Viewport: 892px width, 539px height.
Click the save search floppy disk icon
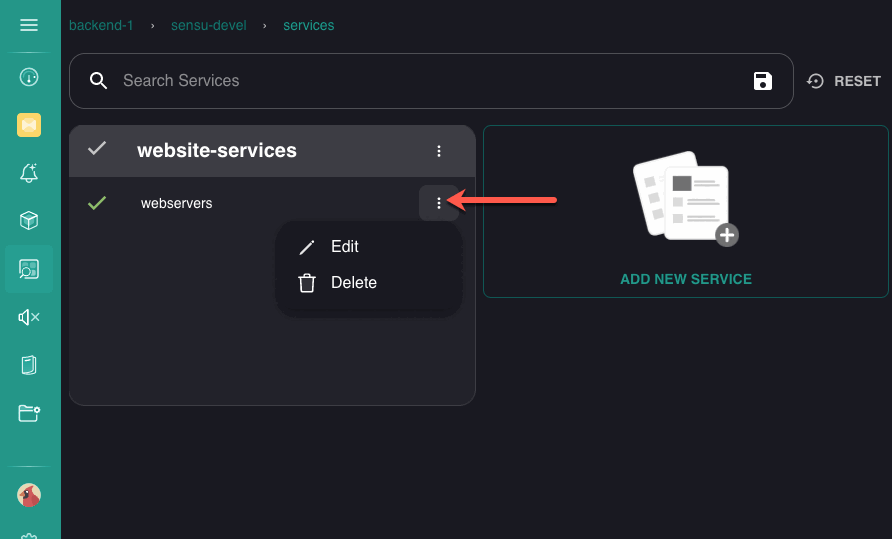[x=762, y=81]
